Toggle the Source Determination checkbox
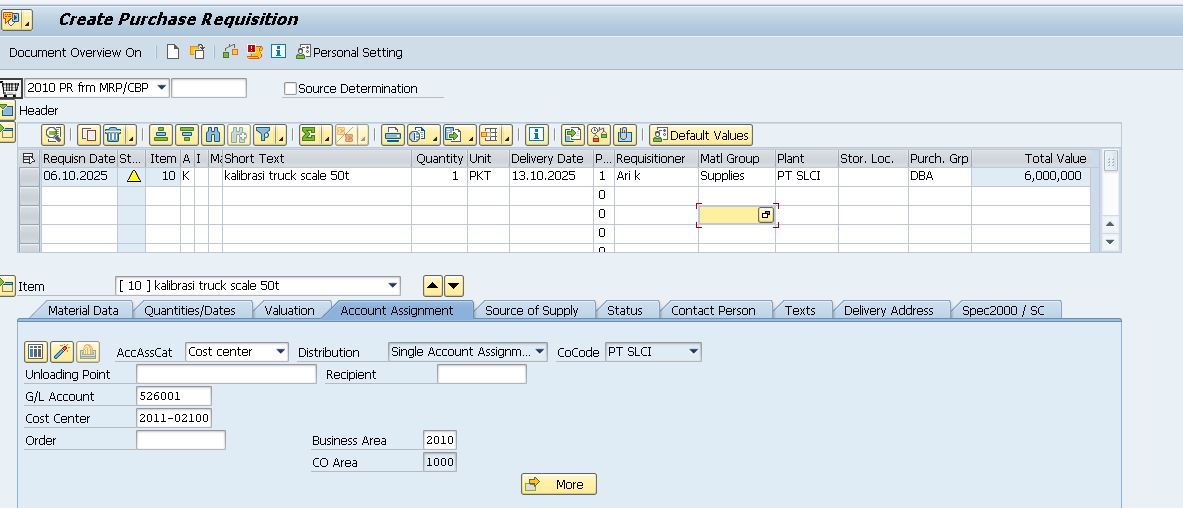Screen dimensions: 1183x508 [x=291, y=89]
